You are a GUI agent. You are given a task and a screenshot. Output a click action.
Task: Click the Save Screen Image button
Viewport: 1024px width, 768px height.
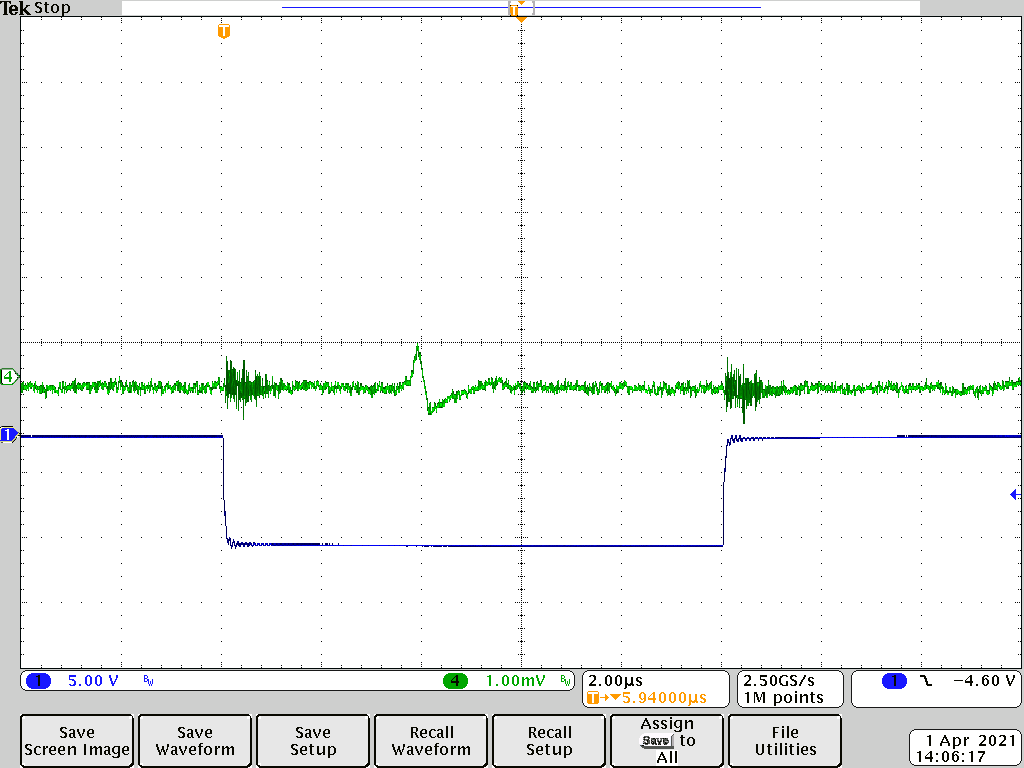(x=77, y=741)
